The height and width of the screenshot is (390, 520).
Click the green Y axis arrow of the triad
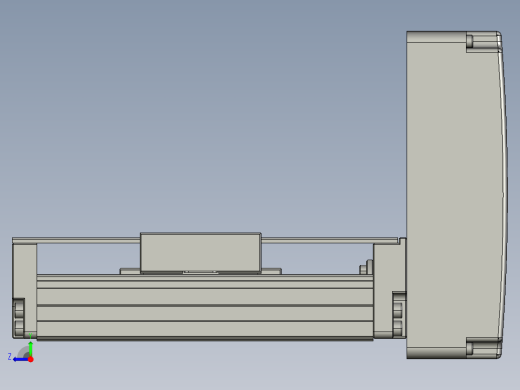click(x=30, y=348)
